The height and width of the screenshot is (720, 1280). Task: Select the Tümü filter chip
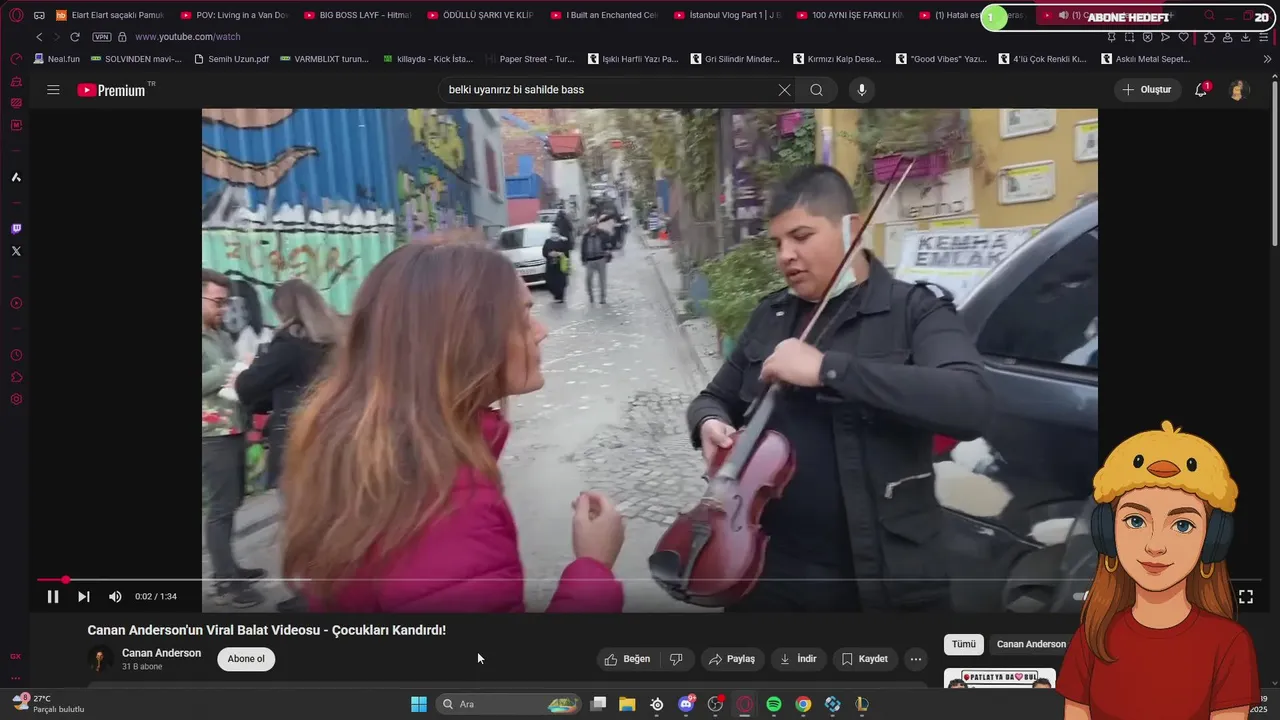tap(963, 644)
